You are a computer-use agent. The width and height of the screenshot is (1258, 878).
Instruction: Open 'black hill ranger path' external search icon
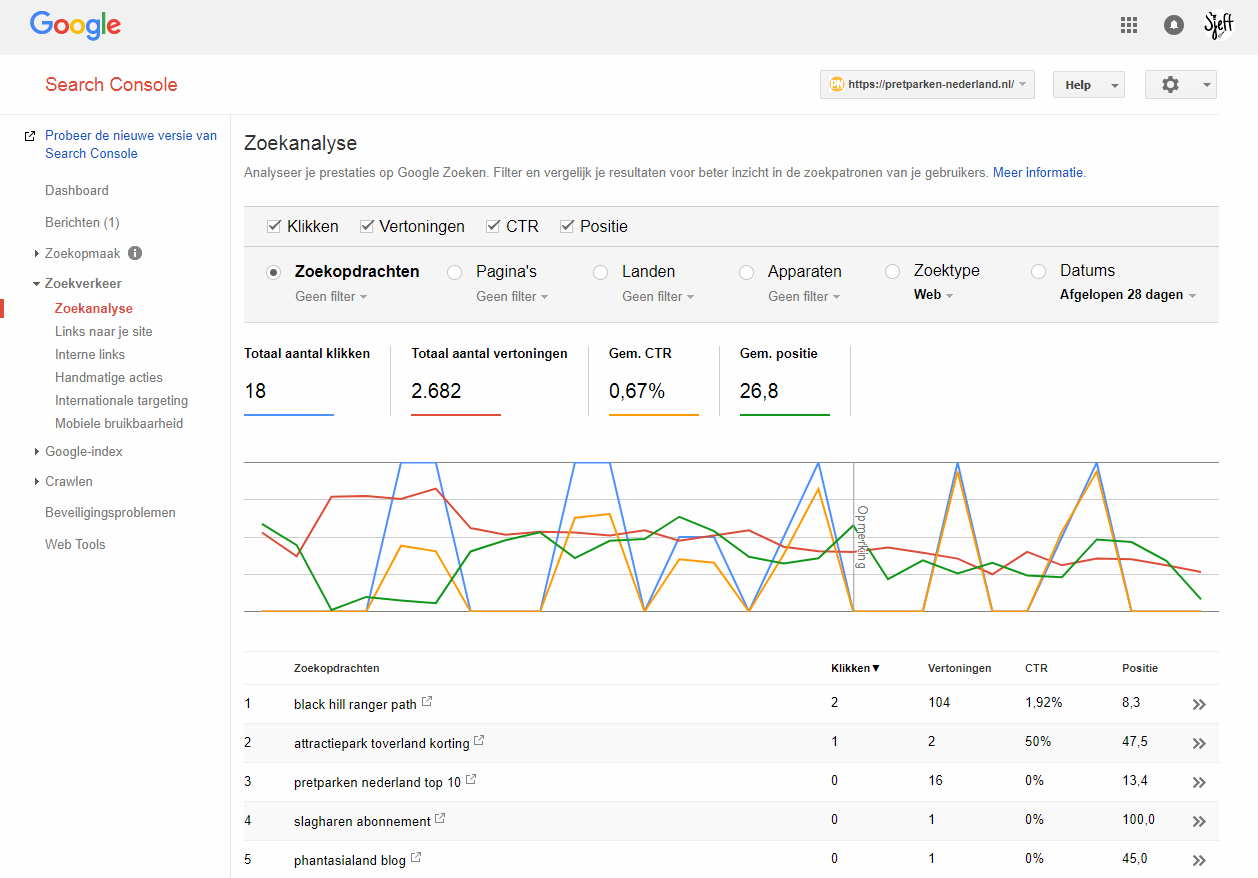click(x=427, y=702)
